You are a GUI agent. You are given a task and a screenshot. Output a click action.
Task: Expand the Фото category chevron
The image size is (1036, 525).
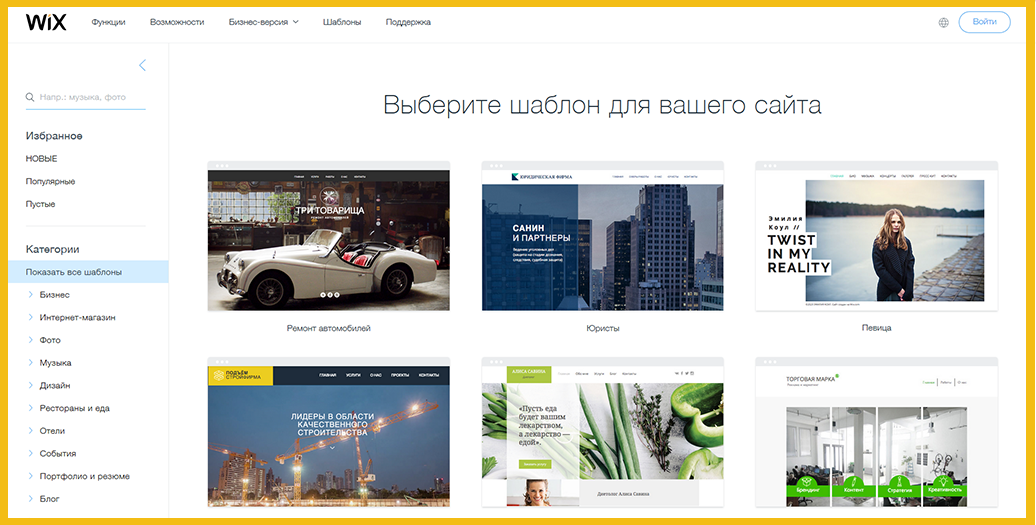(x=31, y=340)
